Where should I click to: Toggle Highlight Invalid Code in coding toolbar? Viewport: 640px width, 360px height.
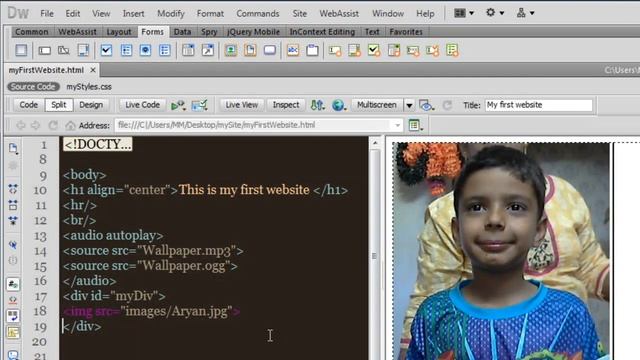tap(13, 300)
